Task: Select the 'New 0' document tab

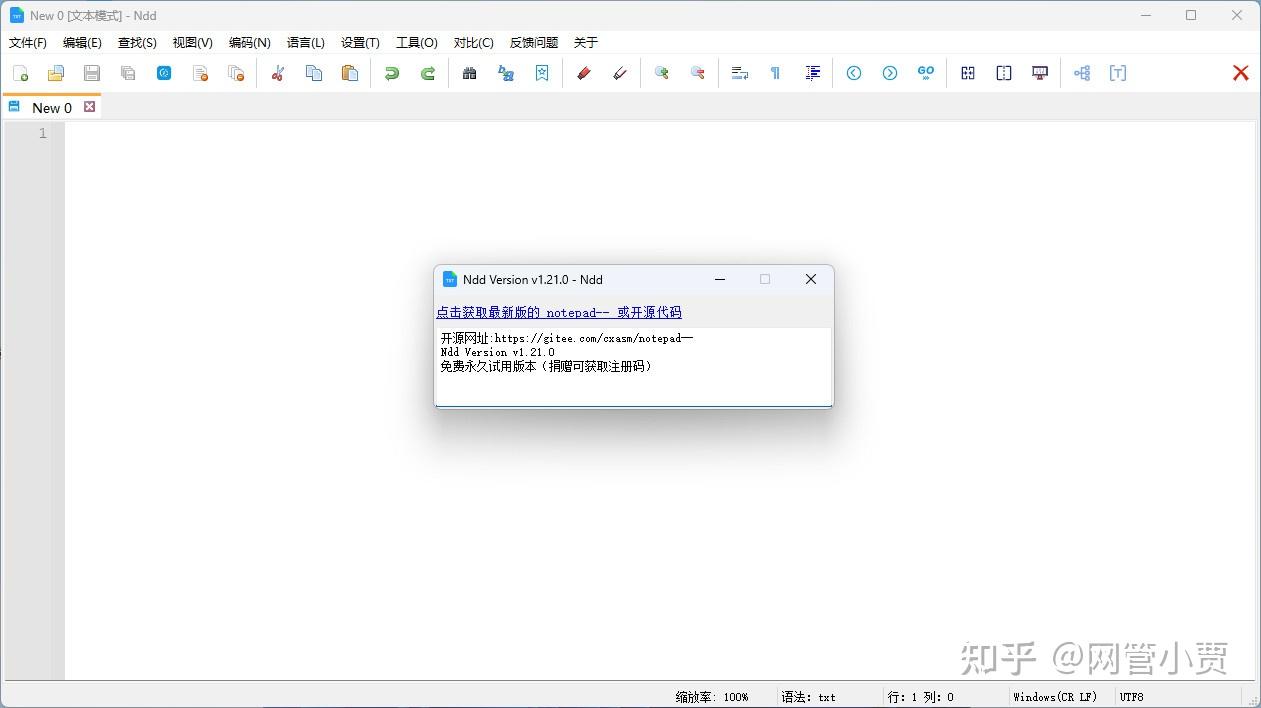Action: (x=50, y=107)
